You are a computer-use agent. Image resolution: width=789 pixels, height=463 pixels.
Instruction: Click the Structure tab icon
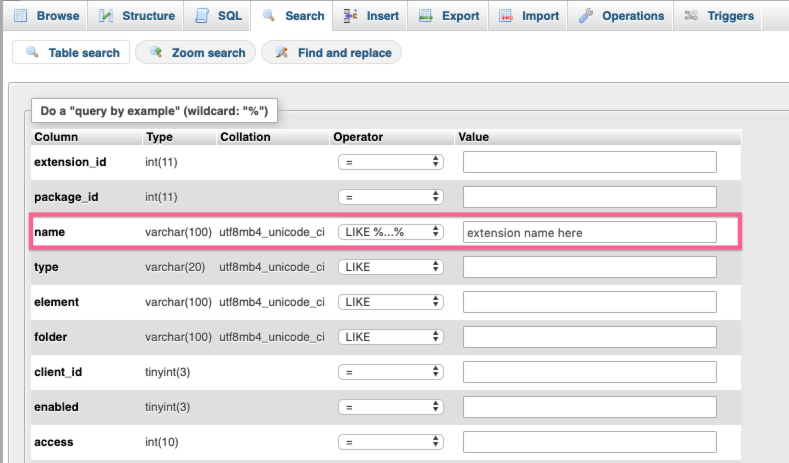[105, 16]
